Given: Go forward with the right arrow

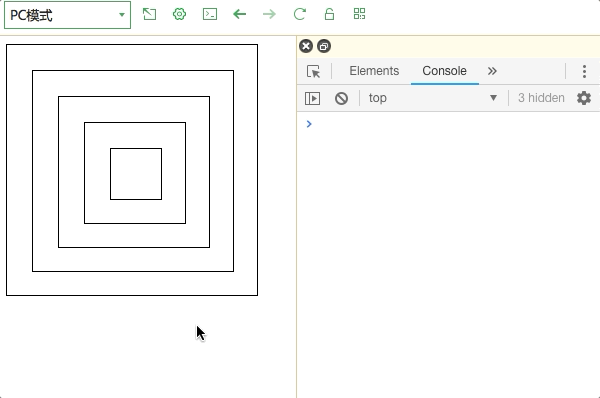Looking at the screenshot, I should click(x=269, y=14).
